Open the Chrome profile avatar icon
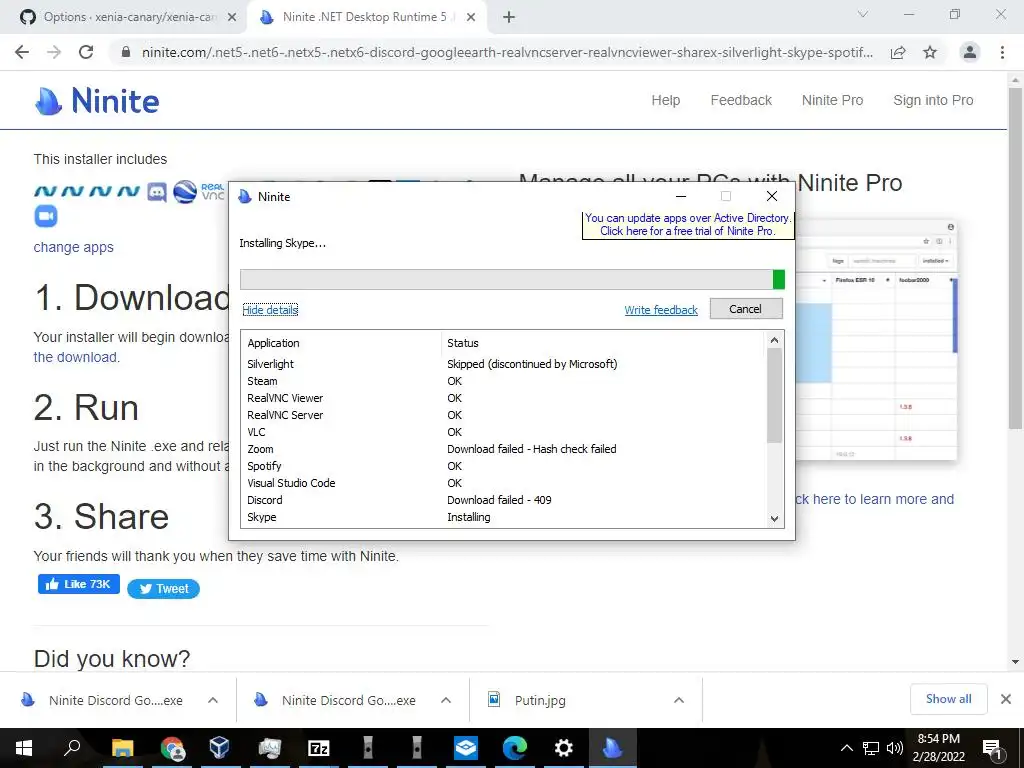The height and width of the screenshot is (768, 1024). [970, 52]
